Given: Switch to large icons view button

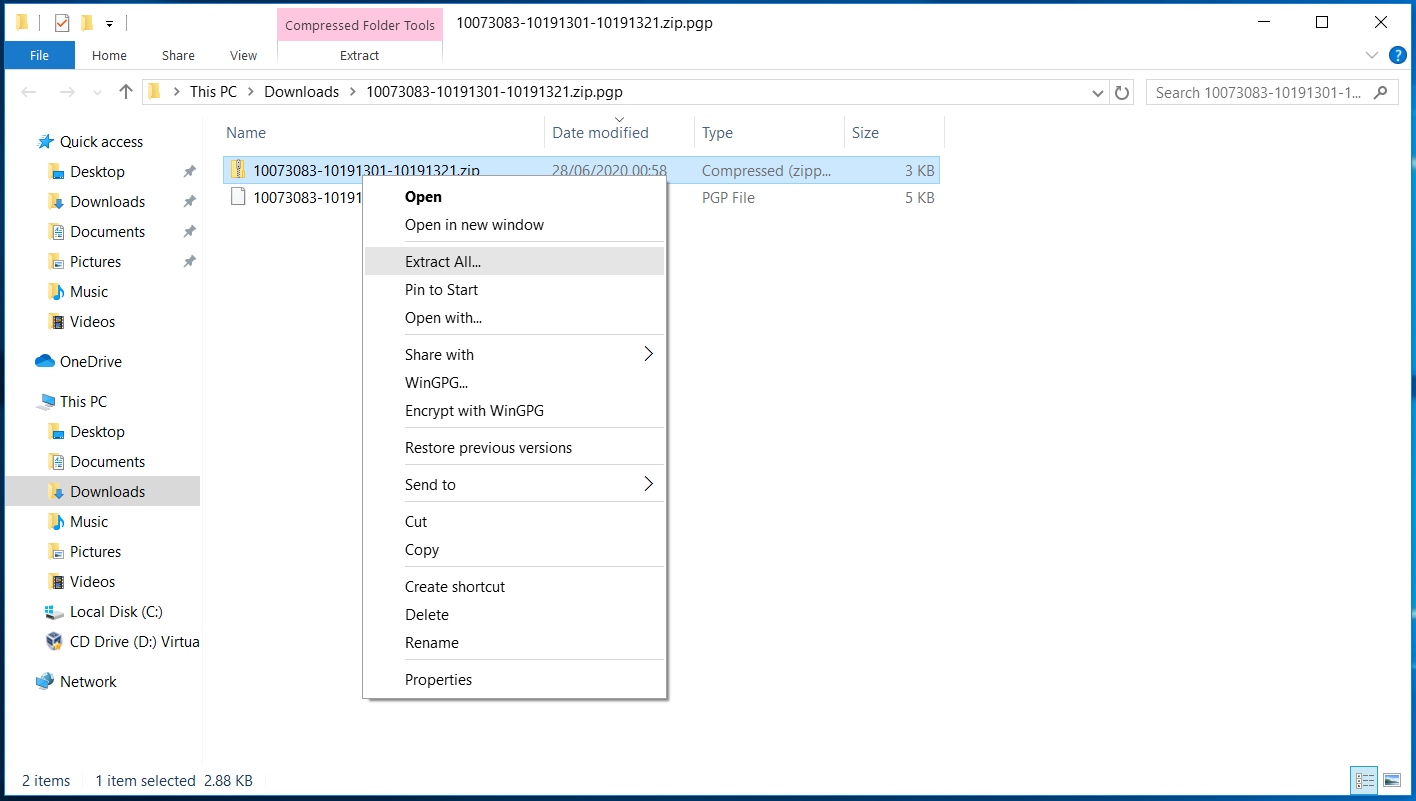Looking at the screenshot, I should (1391, 780).
